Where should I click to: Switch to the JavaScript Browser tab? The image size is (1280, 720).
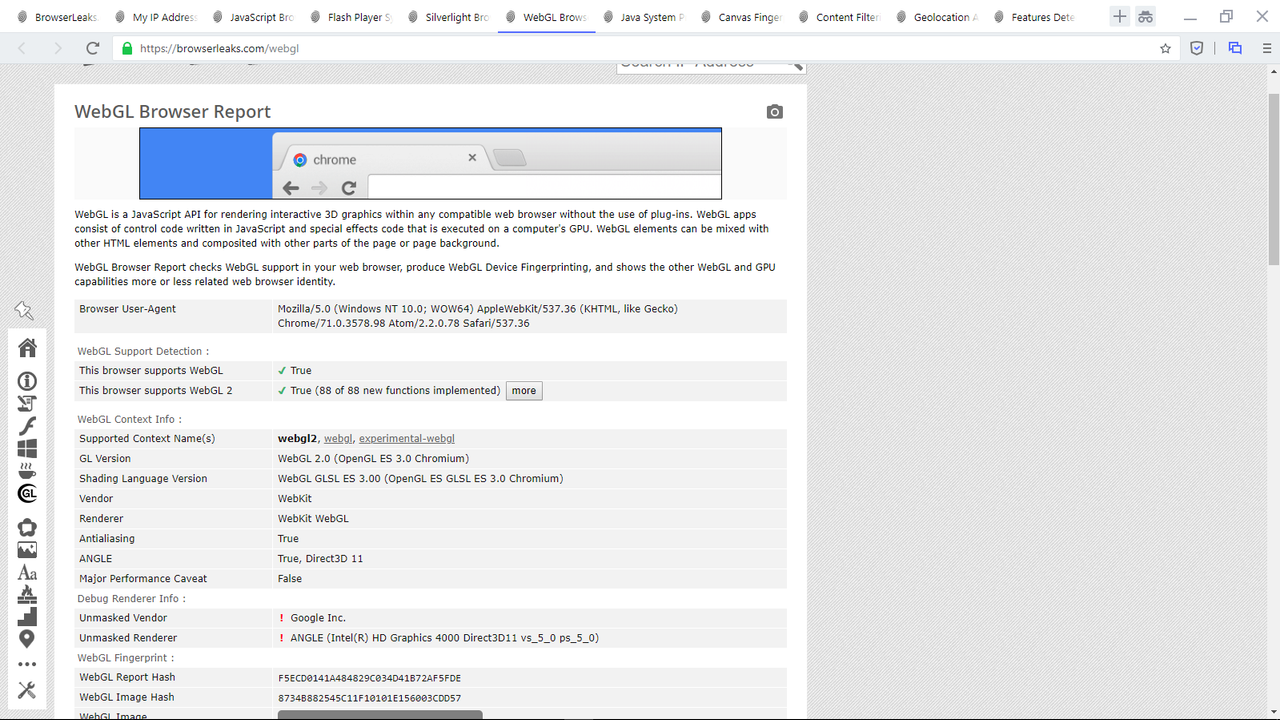pos(253,17)
